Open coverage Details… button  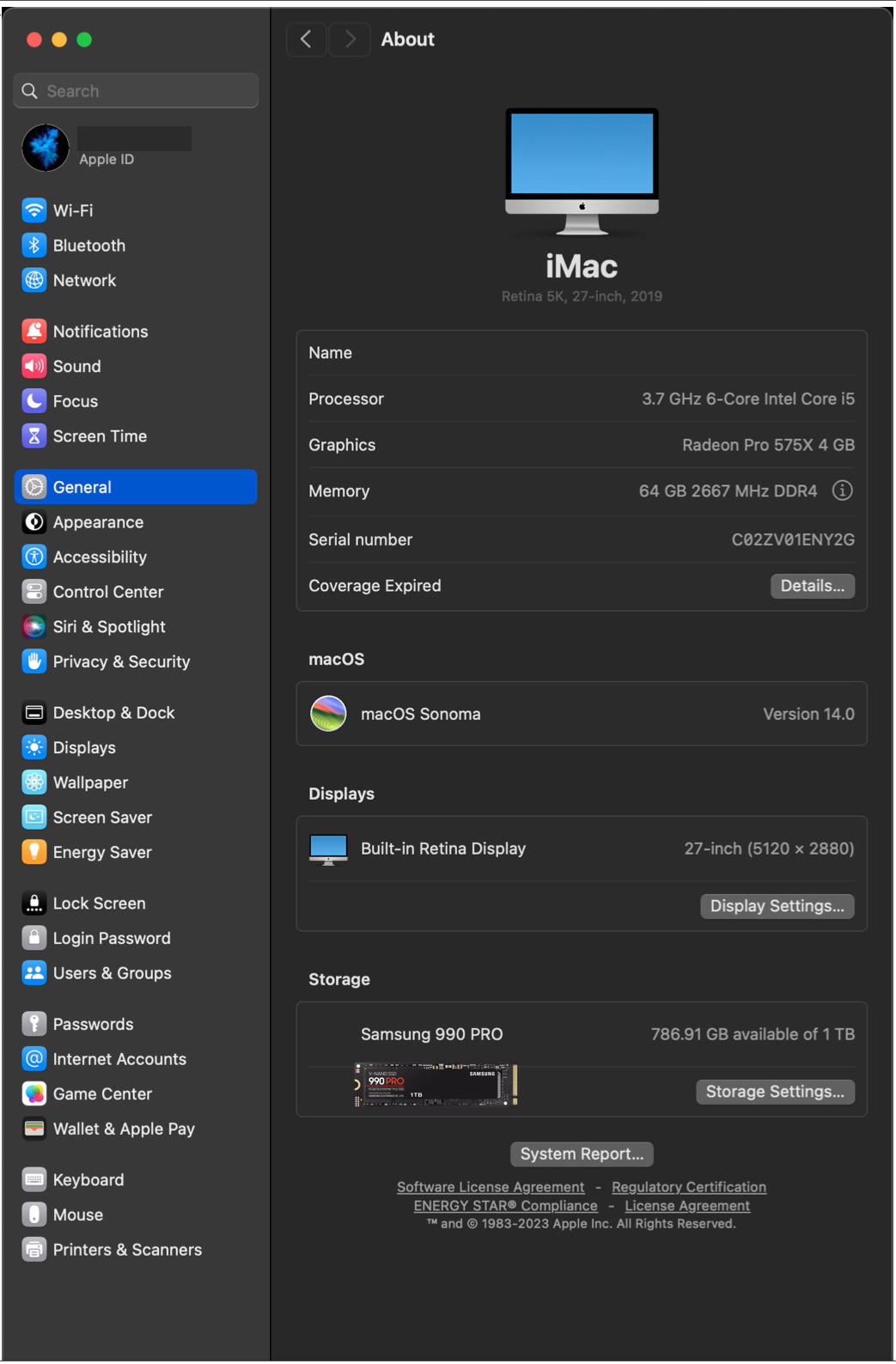[x=812, y=586]
